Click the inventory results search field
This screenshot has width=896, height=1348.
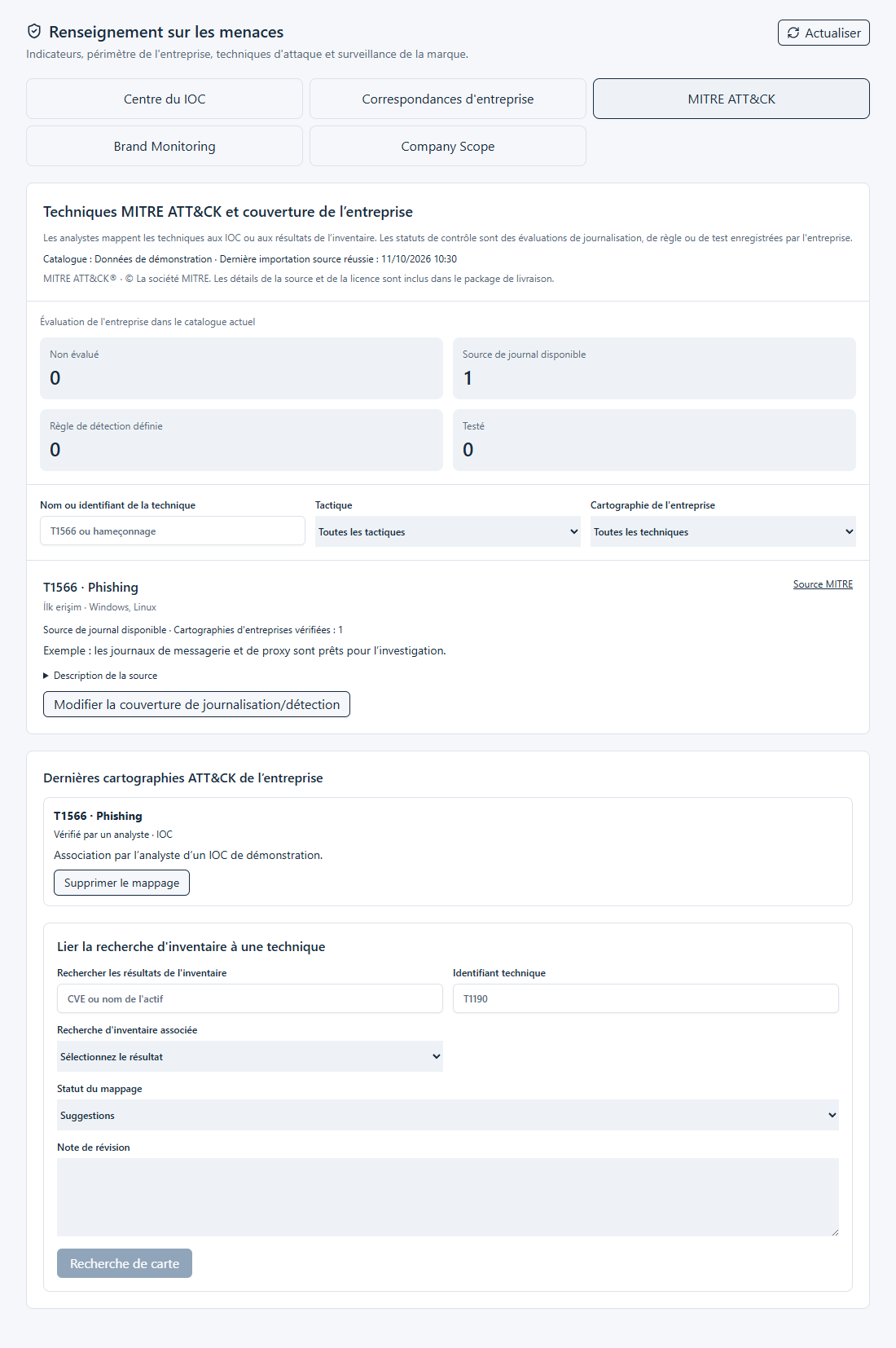pyautogui.click(x=250, y=998)
